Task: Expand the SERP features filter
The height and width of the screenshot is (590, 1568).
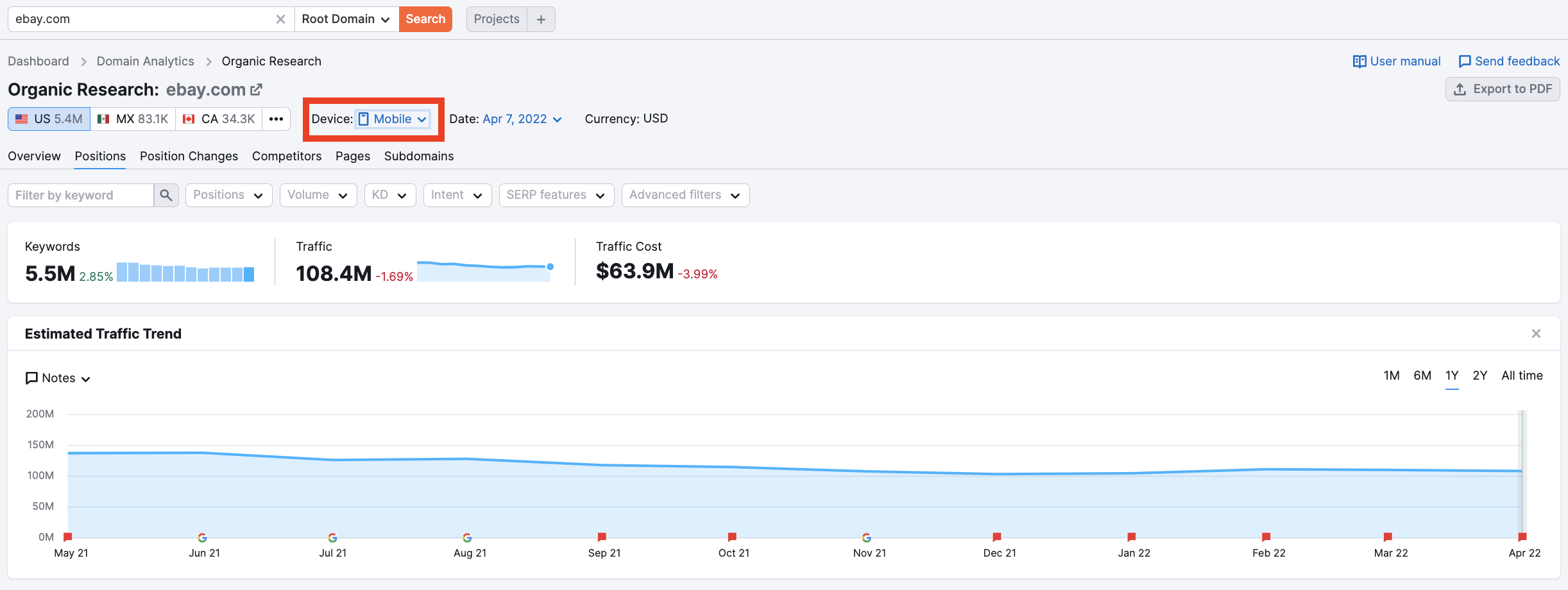Action: pyautogui.click(x=557, y=195)
